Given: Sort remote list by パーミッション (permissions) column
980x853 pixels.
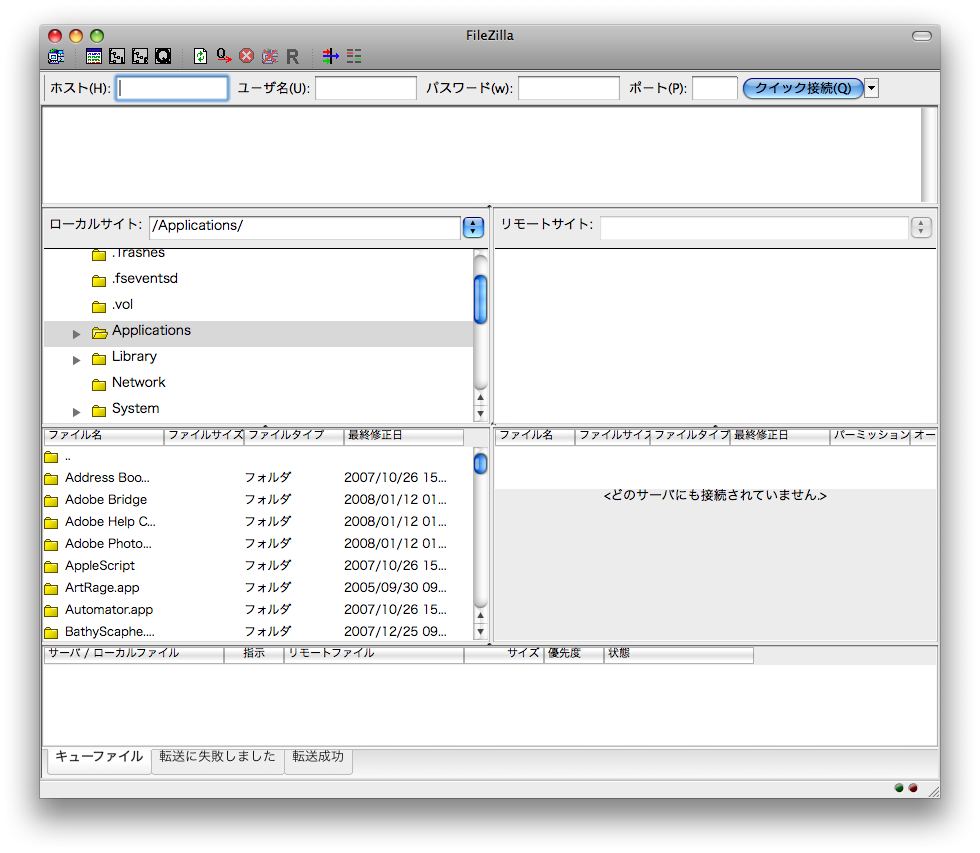Looking at the screenshot, I should [869, 436].
